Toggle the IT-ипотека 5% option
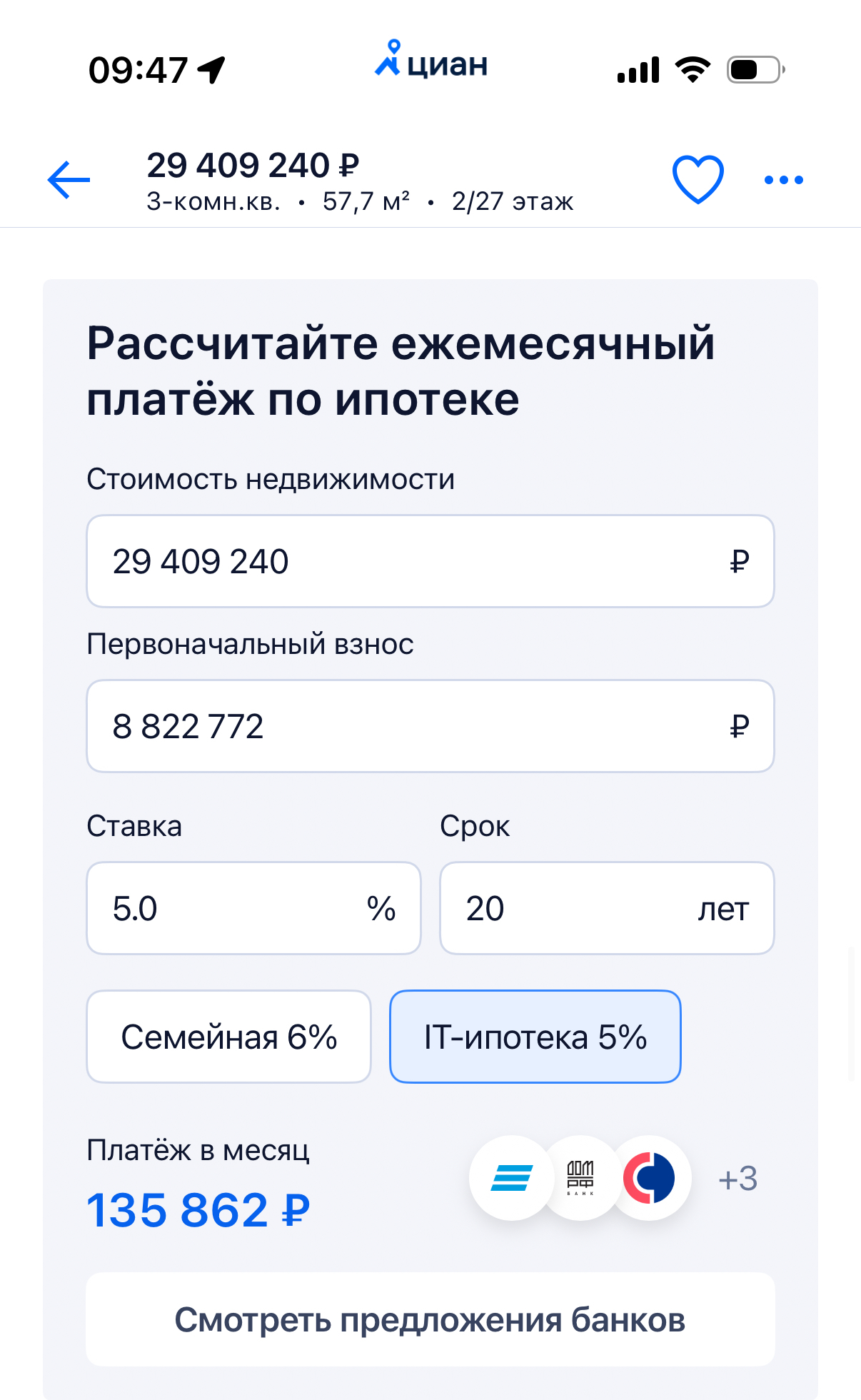 [x=535, y=1037]
